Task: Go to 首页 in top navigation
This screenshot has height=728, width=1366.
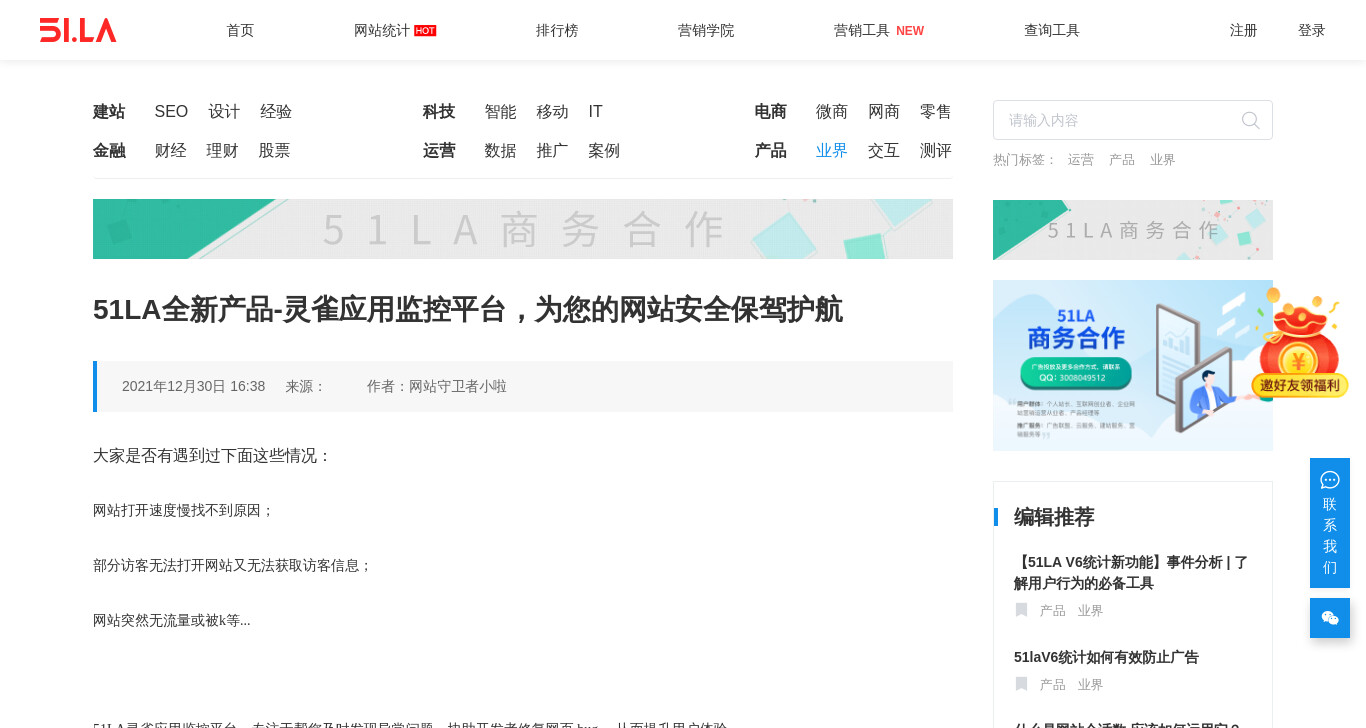Action: (240, 30)
